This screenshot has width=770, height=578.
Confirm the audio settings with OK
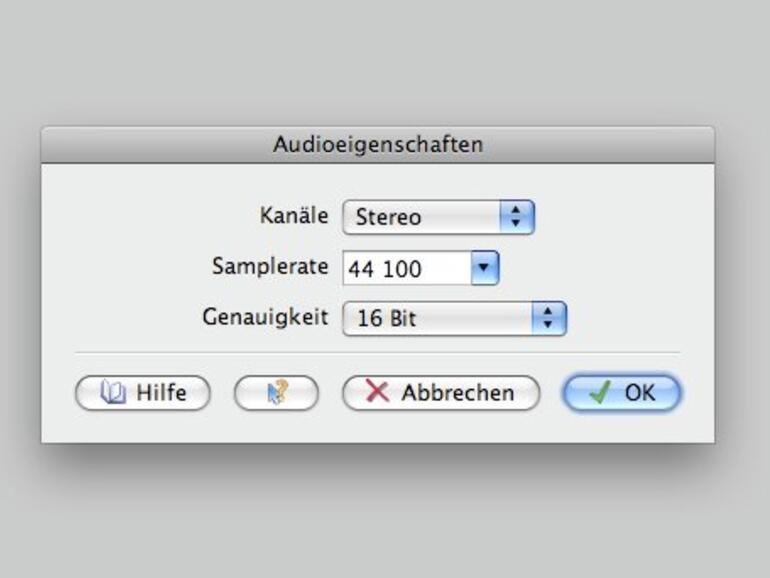[x=622, y=393]
